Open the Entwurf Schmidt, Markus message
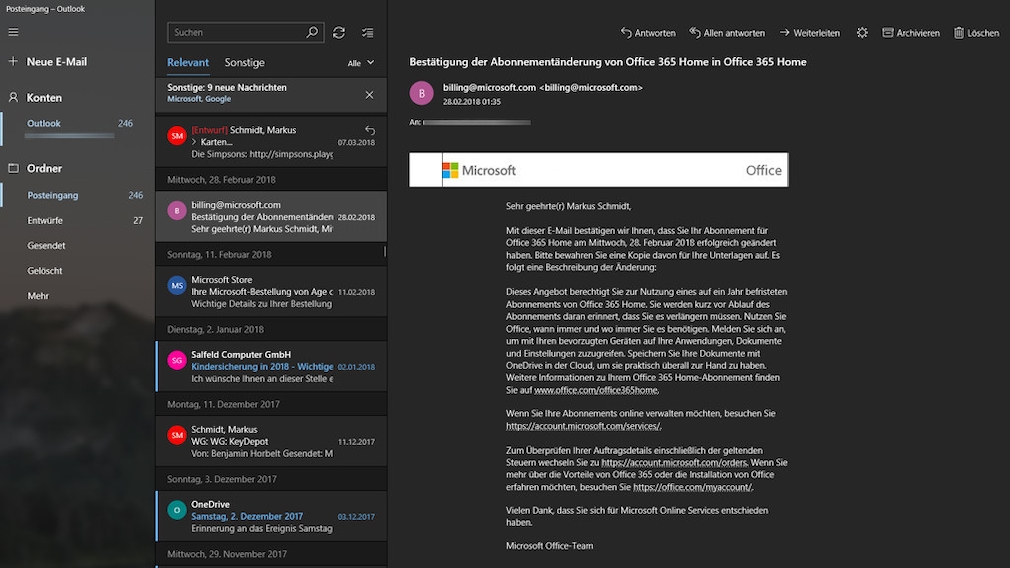The width and height of the screenshot is (1010, 568). tap(271, 142)
